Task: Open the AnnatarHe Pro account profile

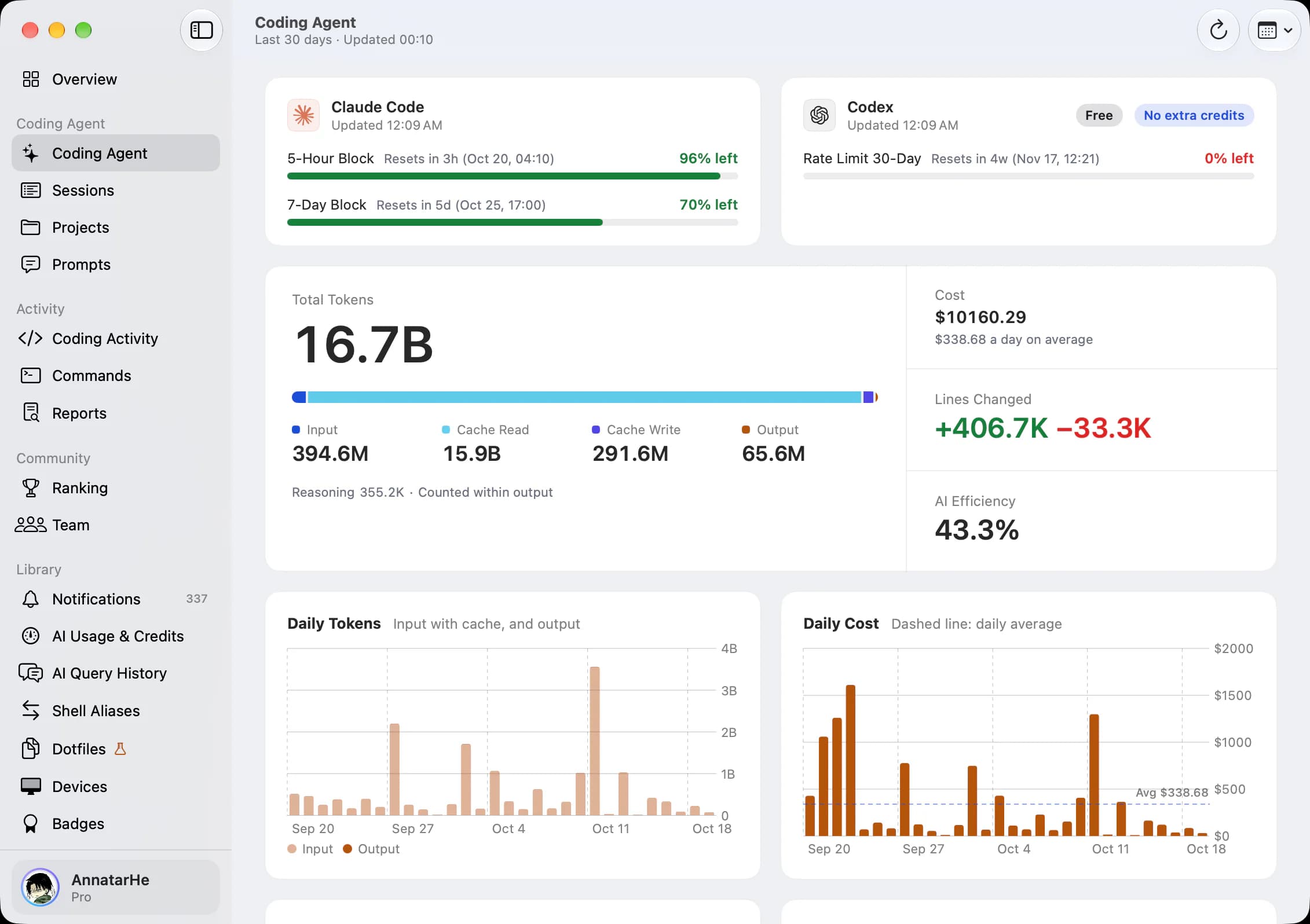Action: click(116, 887)
